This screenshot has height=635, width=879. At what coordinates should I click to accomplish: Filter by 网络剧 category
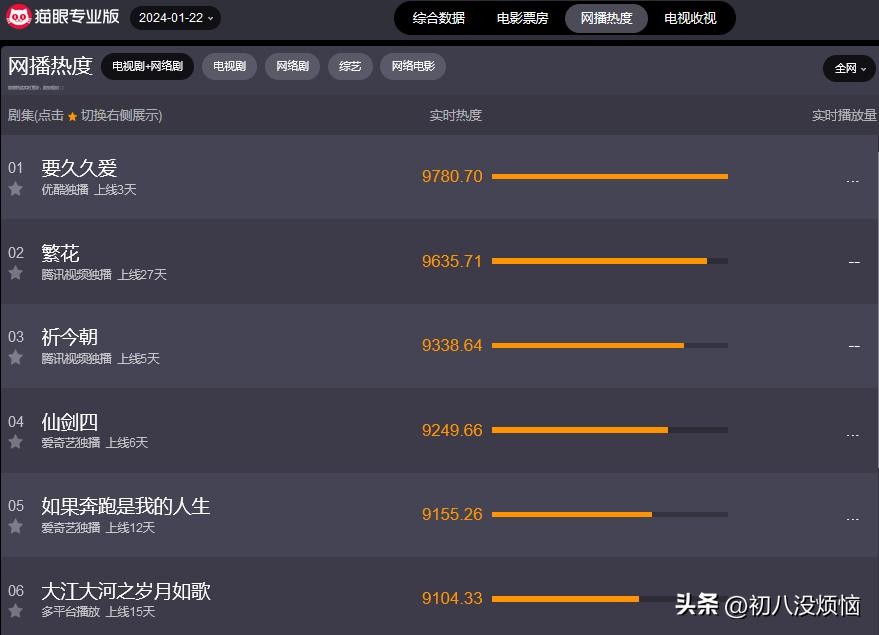[x=292, y=67]
